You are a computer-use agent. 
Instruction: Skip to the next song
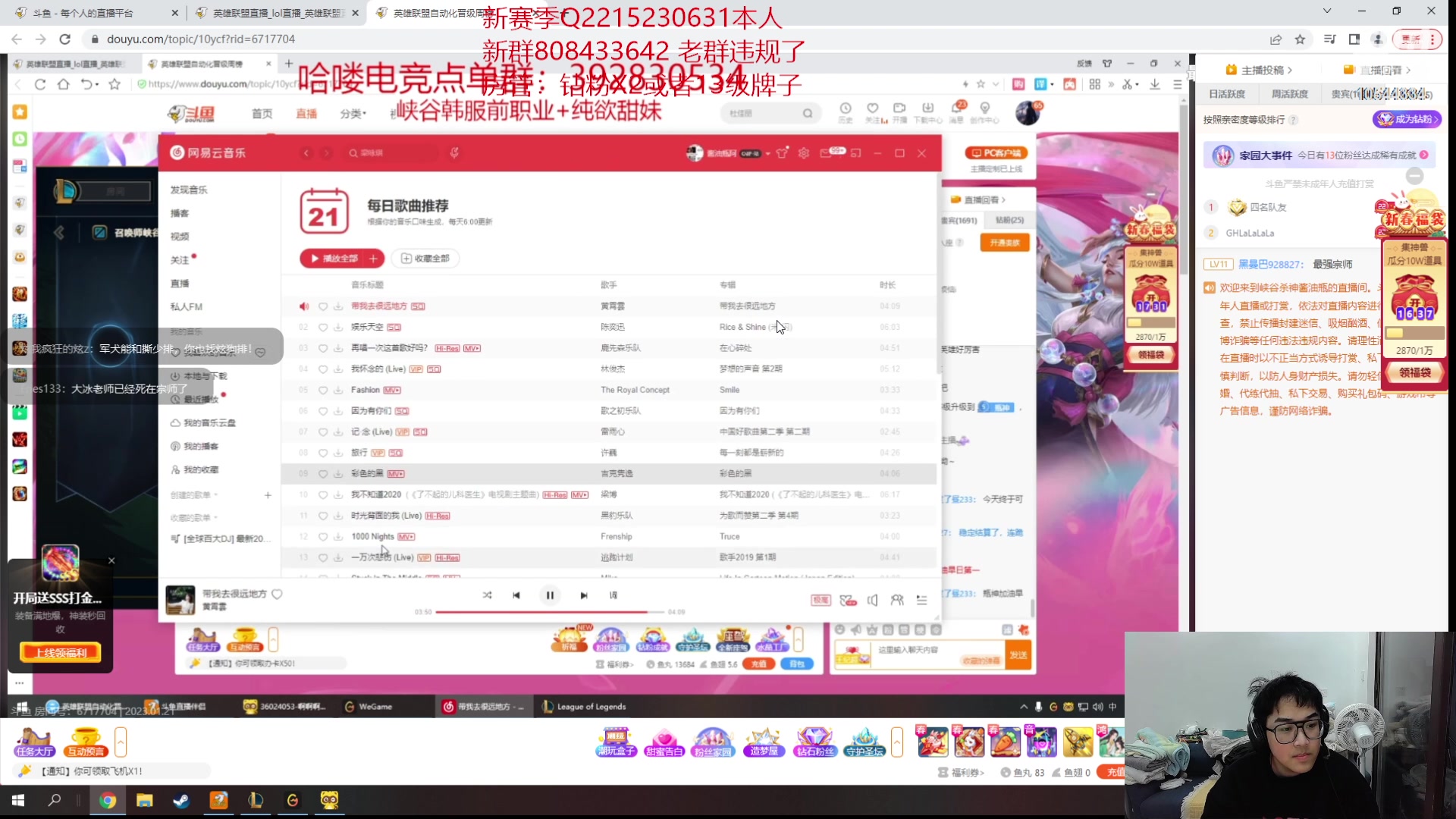coord(583,595)
